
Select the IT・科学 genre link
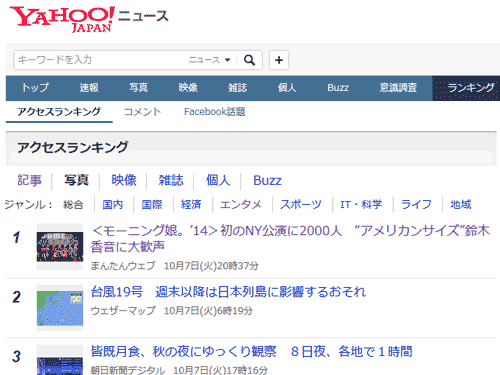tap(361, 204)
